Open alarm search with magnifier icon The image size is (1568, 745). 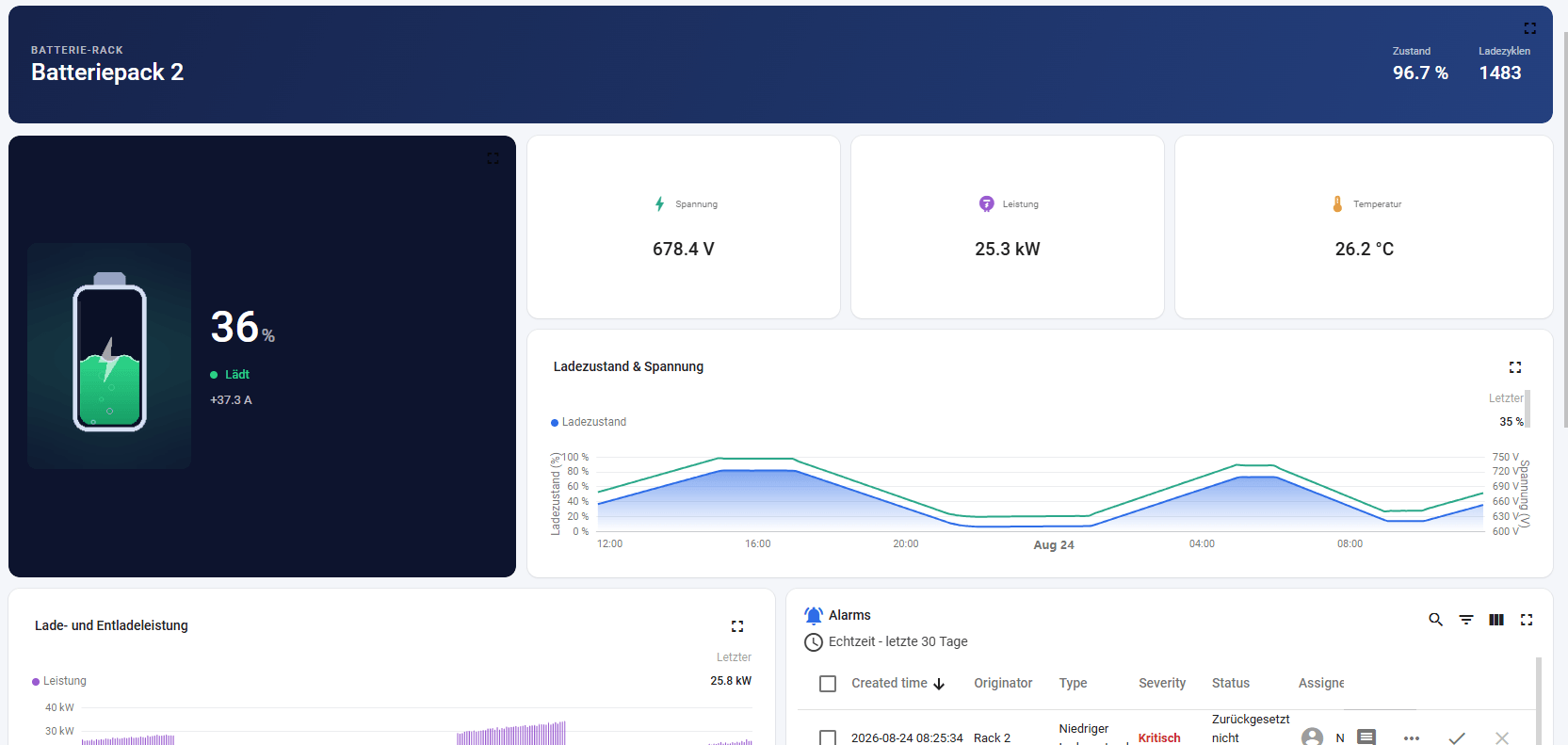coord(1435,620)
